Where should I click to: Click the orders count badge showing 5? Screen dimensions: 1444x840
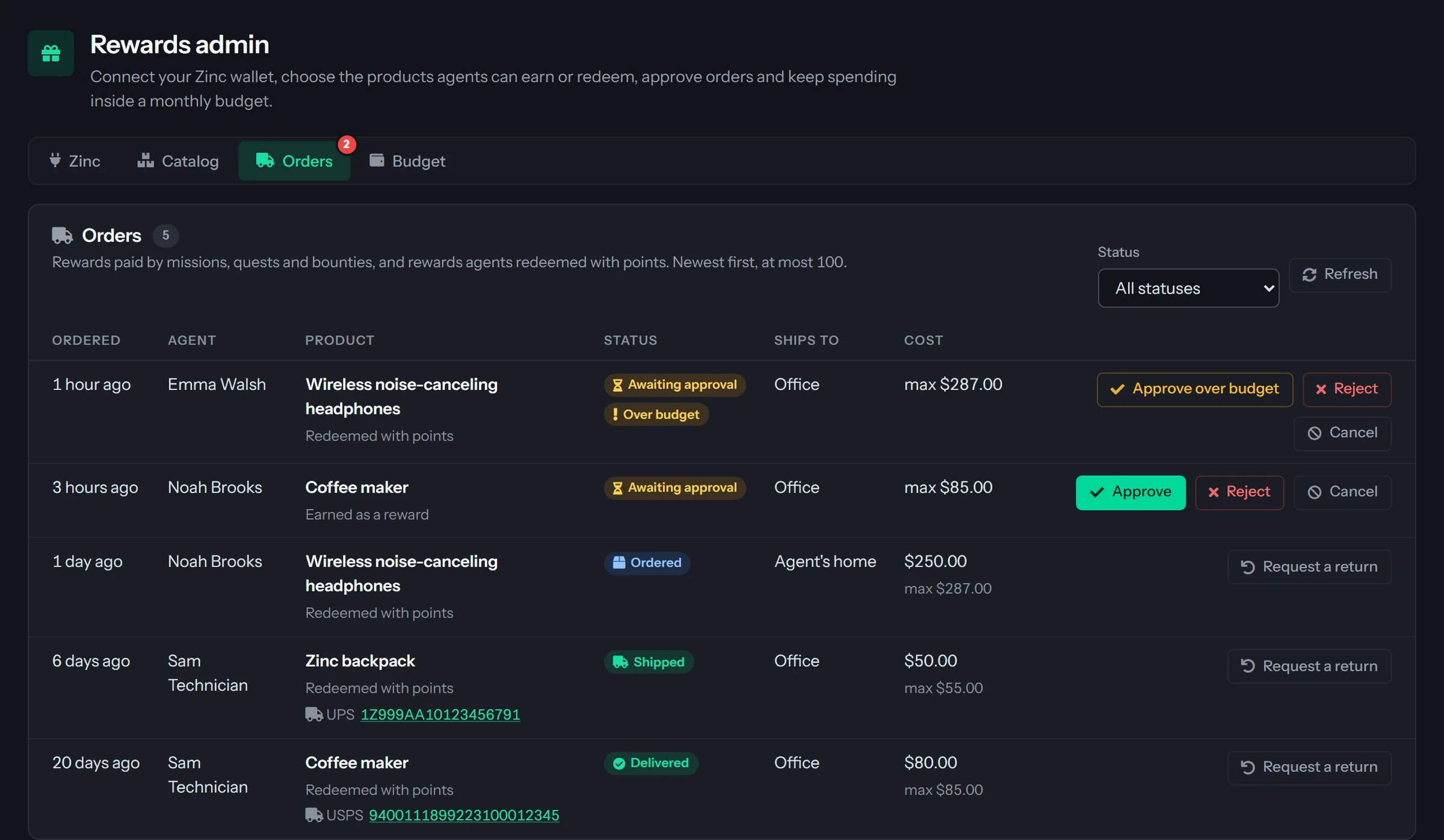165,235
